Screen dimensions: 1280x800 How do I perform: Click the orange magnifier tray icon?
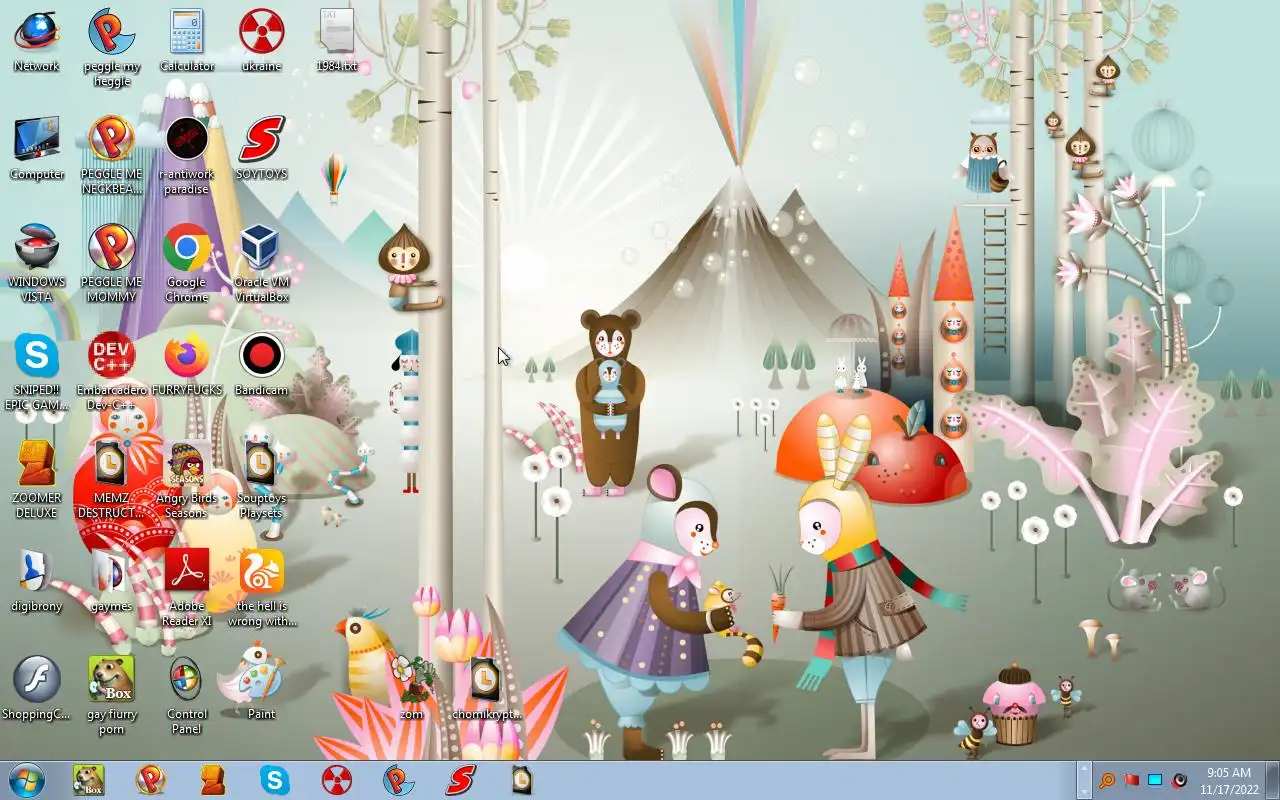(x=1107, y=780)
